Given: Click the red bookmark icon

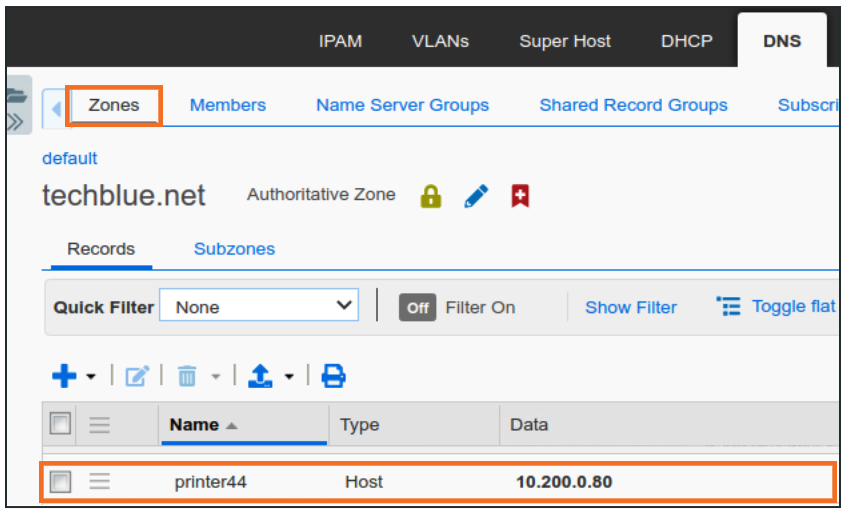Looking at the screenshot, I should click(x=519, y=196).
